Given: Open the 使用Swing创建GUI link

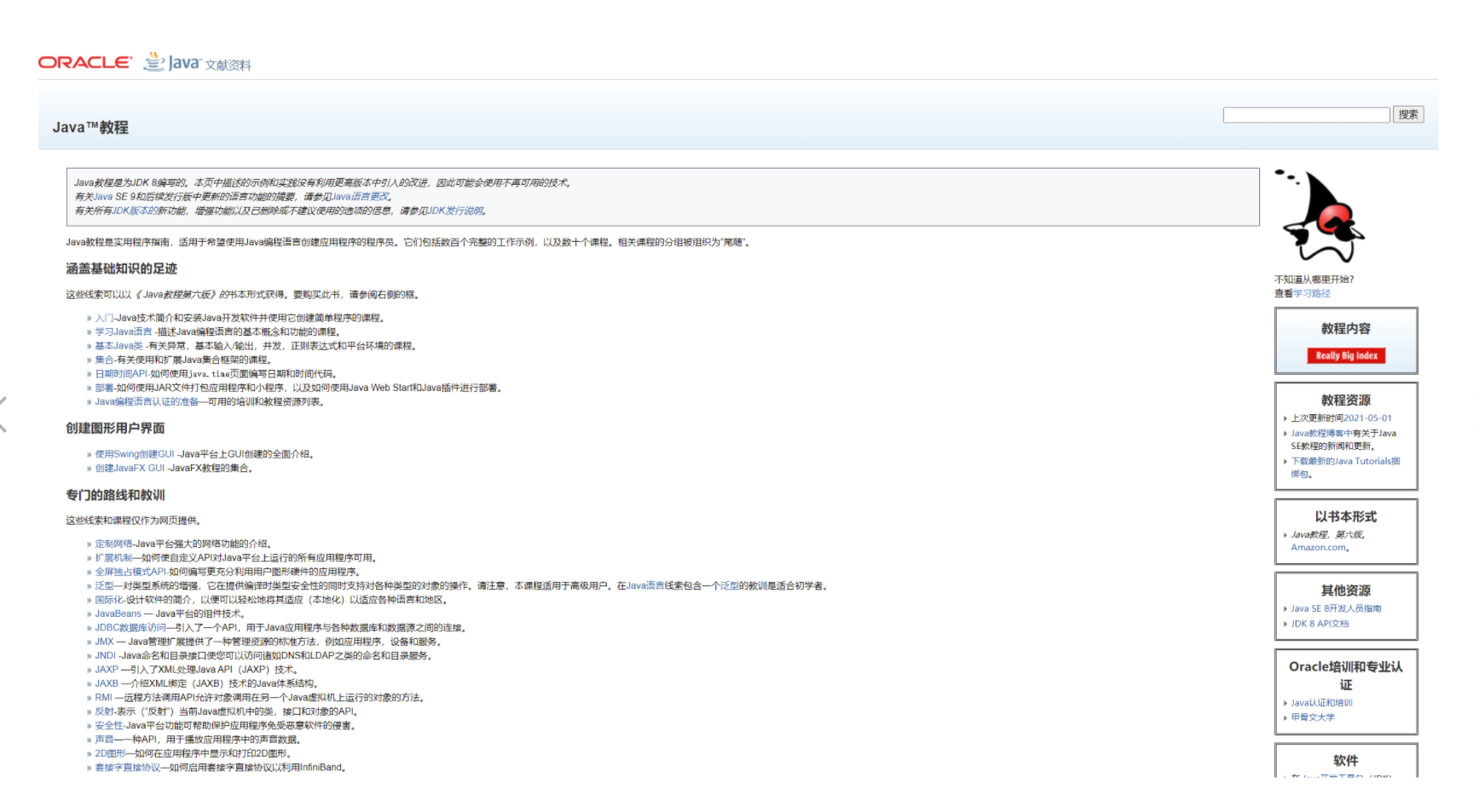Looking at the screenshot, I should coord(135,454).
